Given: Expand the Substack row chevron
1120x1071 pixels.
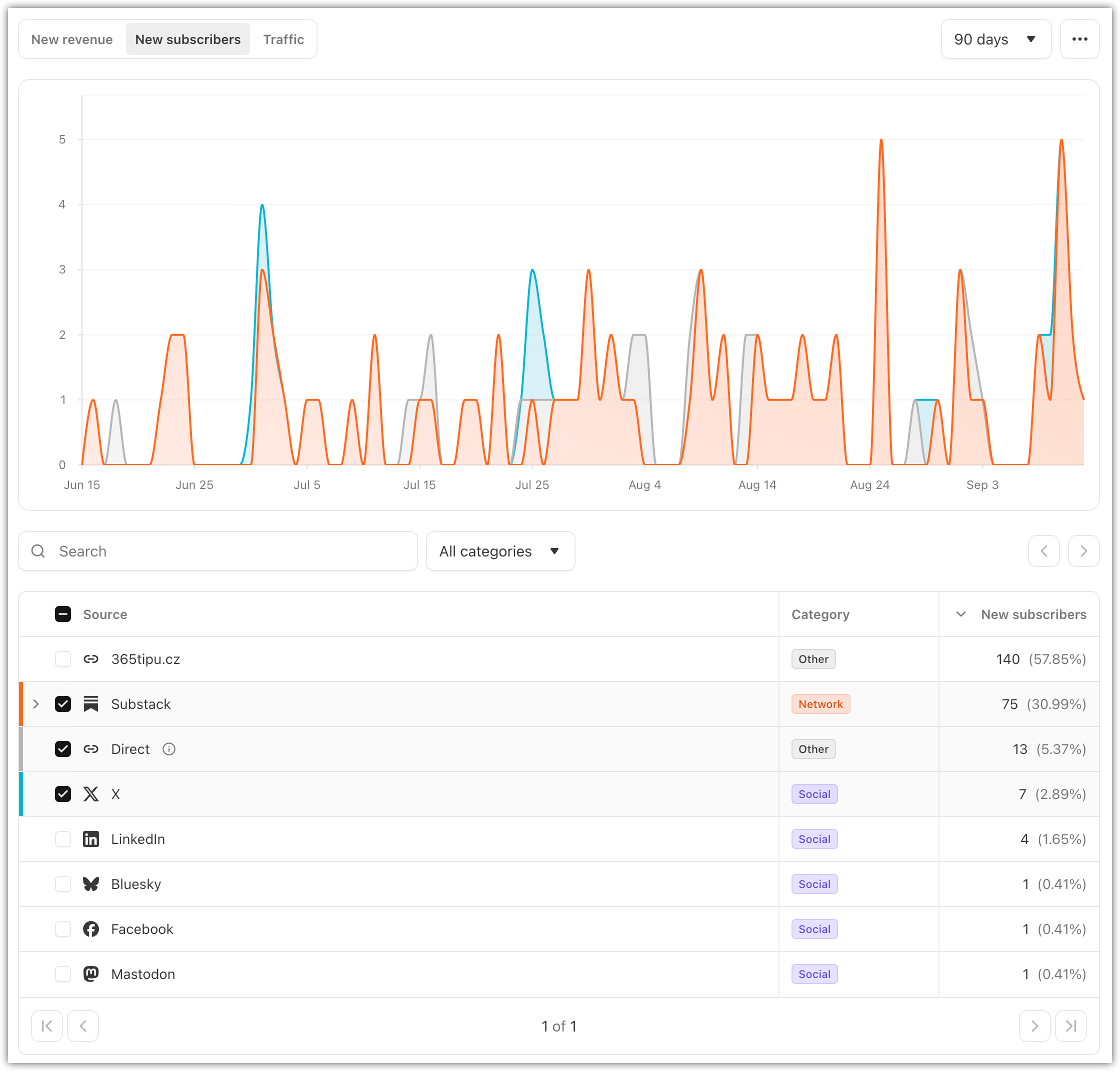Looking at the screenshot, I should (36, 704).
